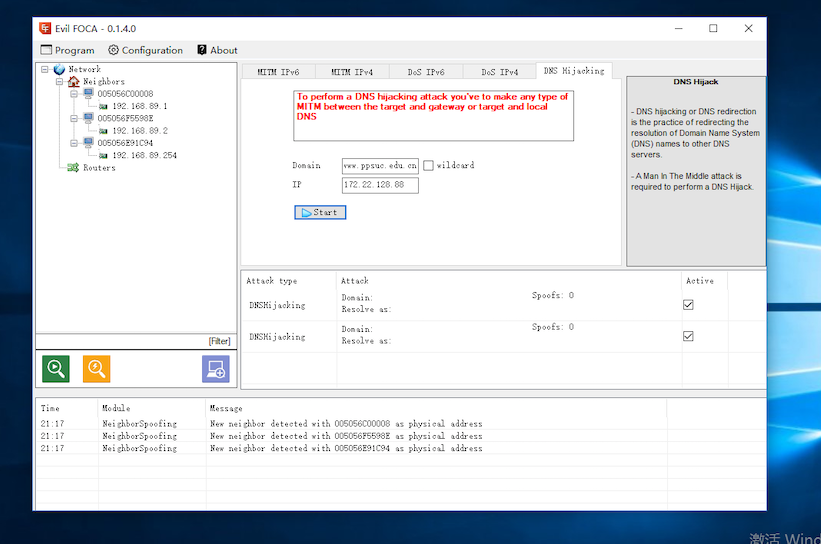Click the Attack column header
The height and width of the screenshot is (544, 821).
point(509,281)
